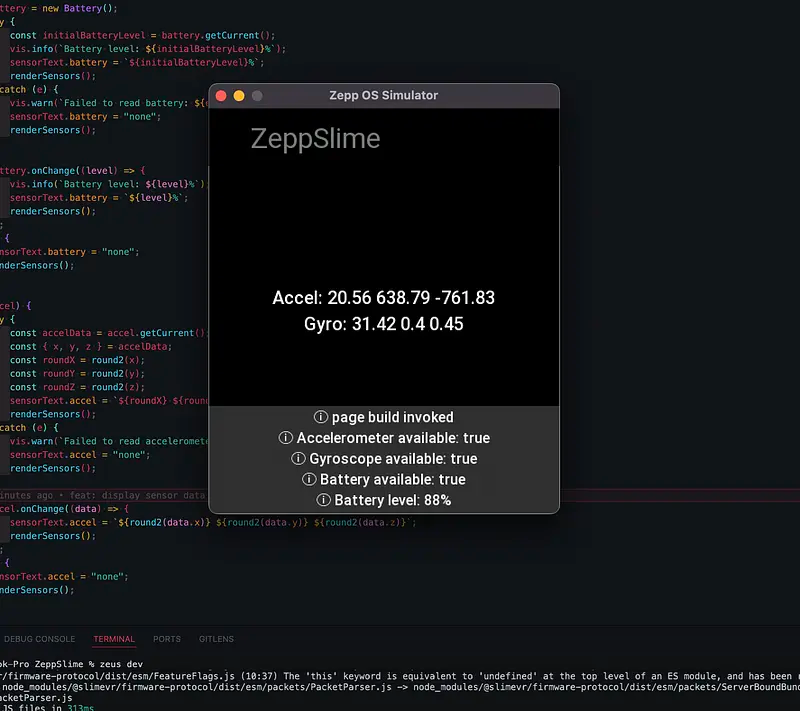Close the Zepp OS Simulator window
This screenshot has height=711, width=800.
(x=222, y=96)
